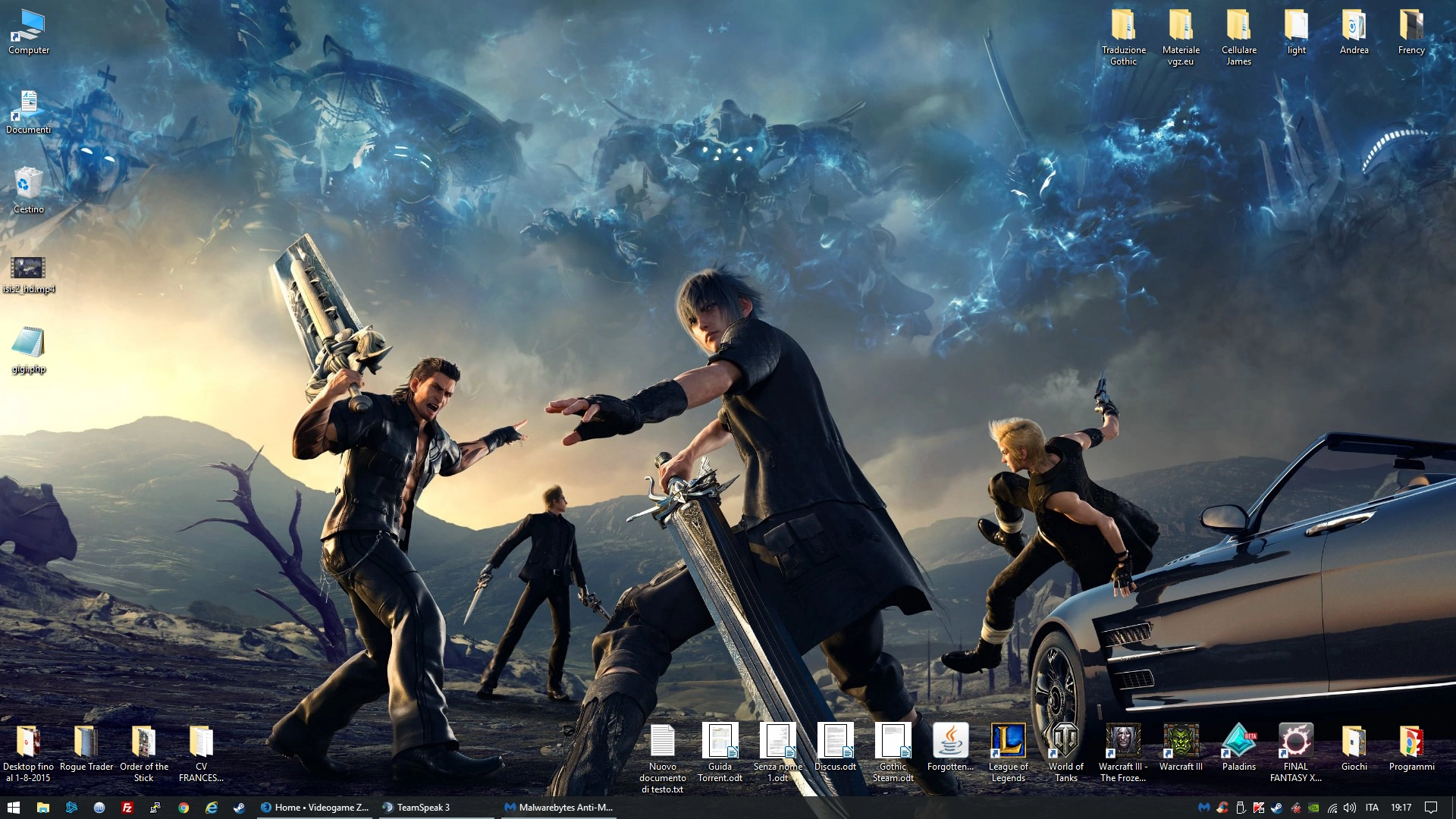The image size is (1456, 819).
Task: Select the Order of the Stick folder
Action: (144, 753)
